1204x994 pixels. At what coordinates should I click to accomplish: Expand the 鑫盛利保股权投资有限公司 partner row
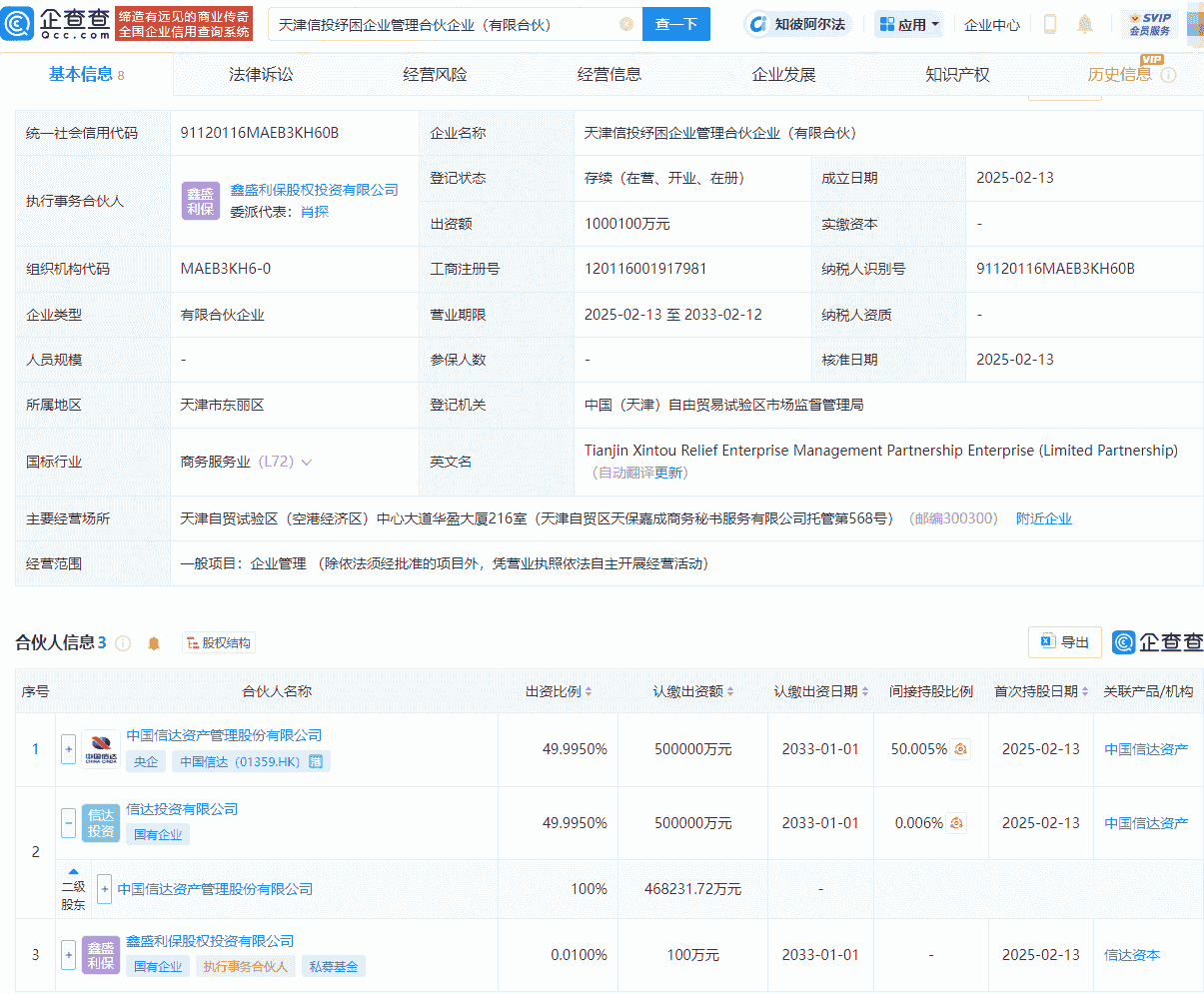(x=67, y=954)
